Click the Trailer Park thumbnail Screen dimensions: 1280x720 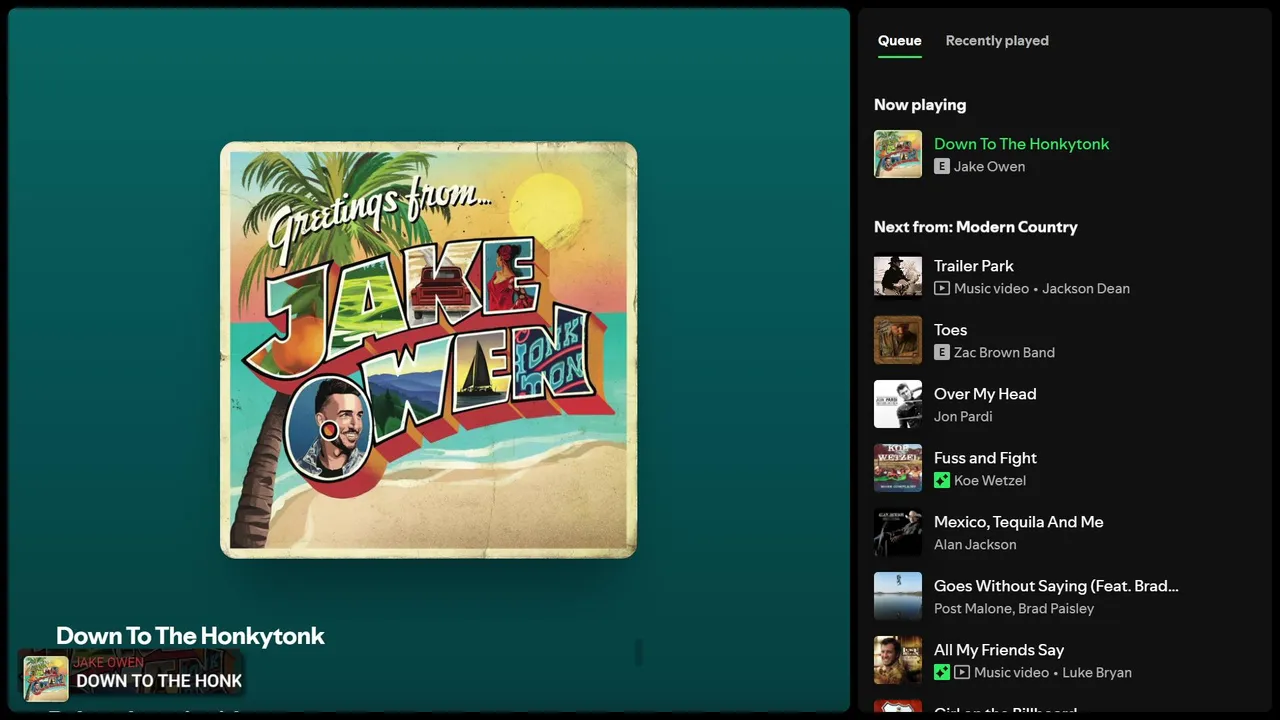point(898,276)
